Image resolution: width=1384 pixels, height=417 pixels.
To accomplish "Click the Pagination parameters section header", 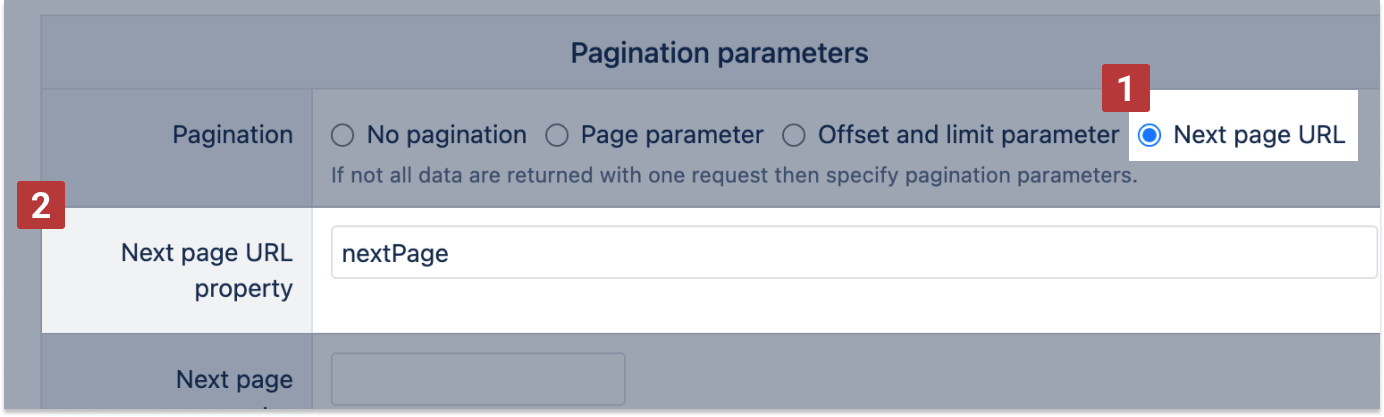I will (719, 53).
